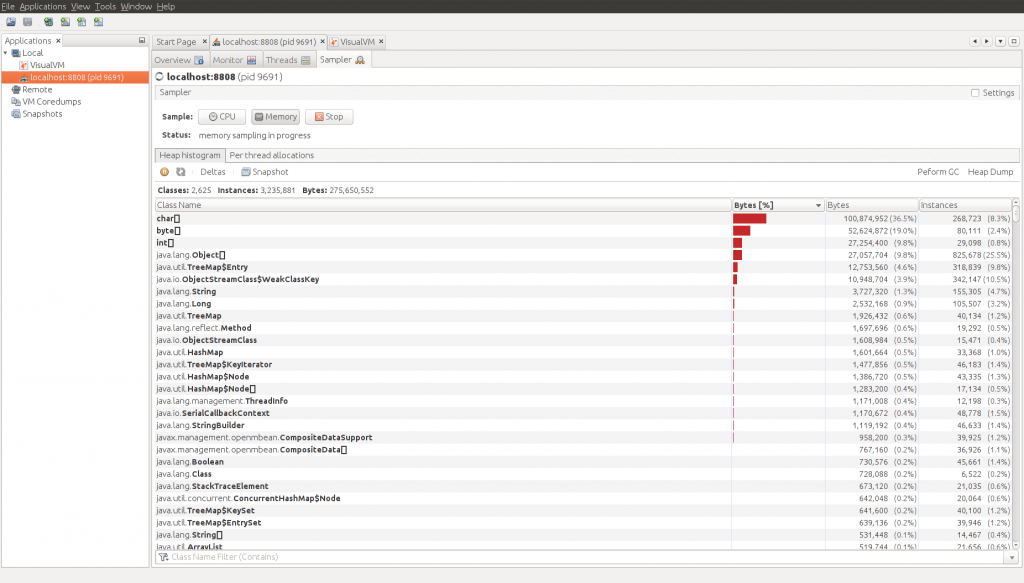
Task: Close the localhost:8808 document tab
Action: tap(323, 42)
